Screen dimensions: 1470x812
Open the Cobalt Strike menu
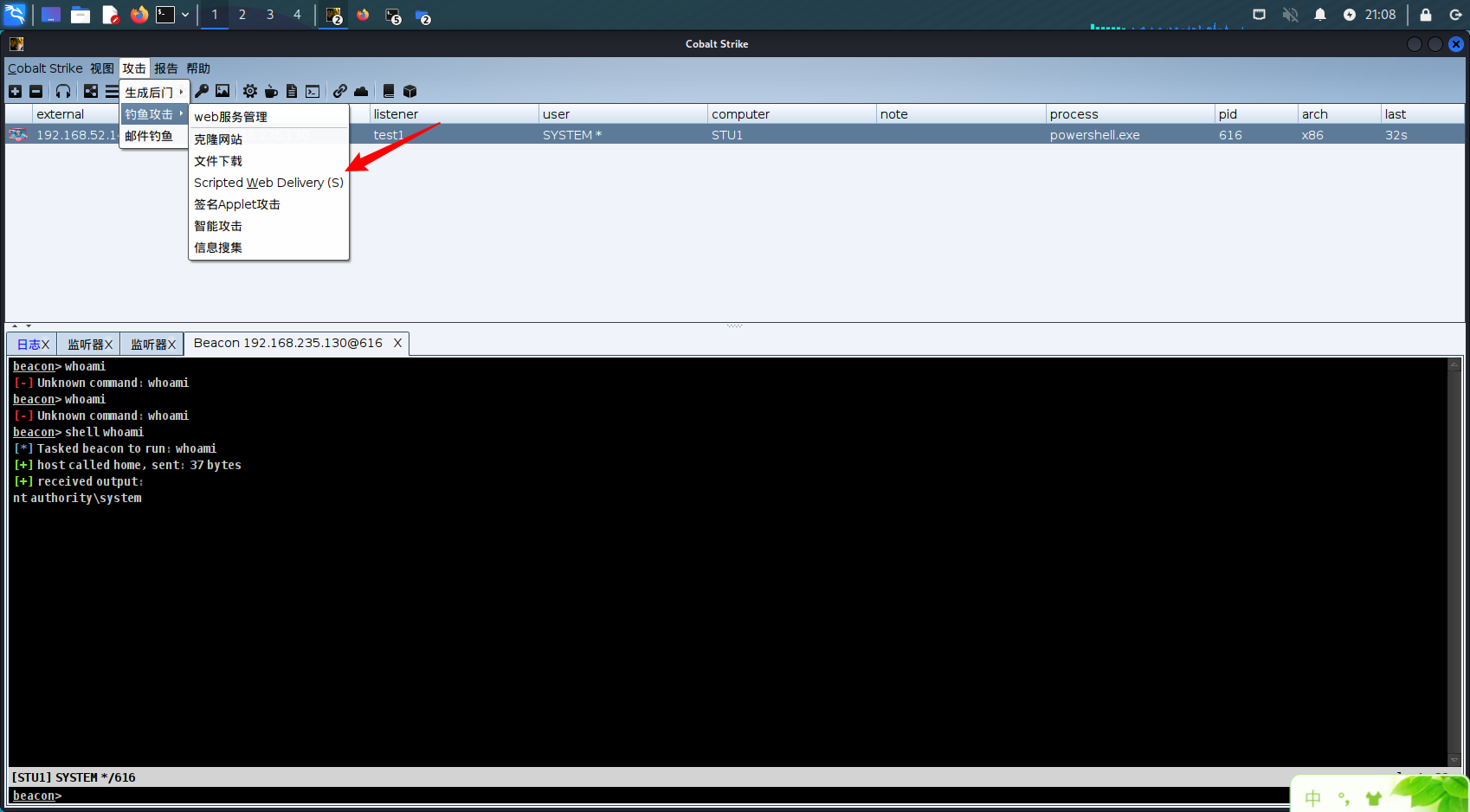point(45,68)
